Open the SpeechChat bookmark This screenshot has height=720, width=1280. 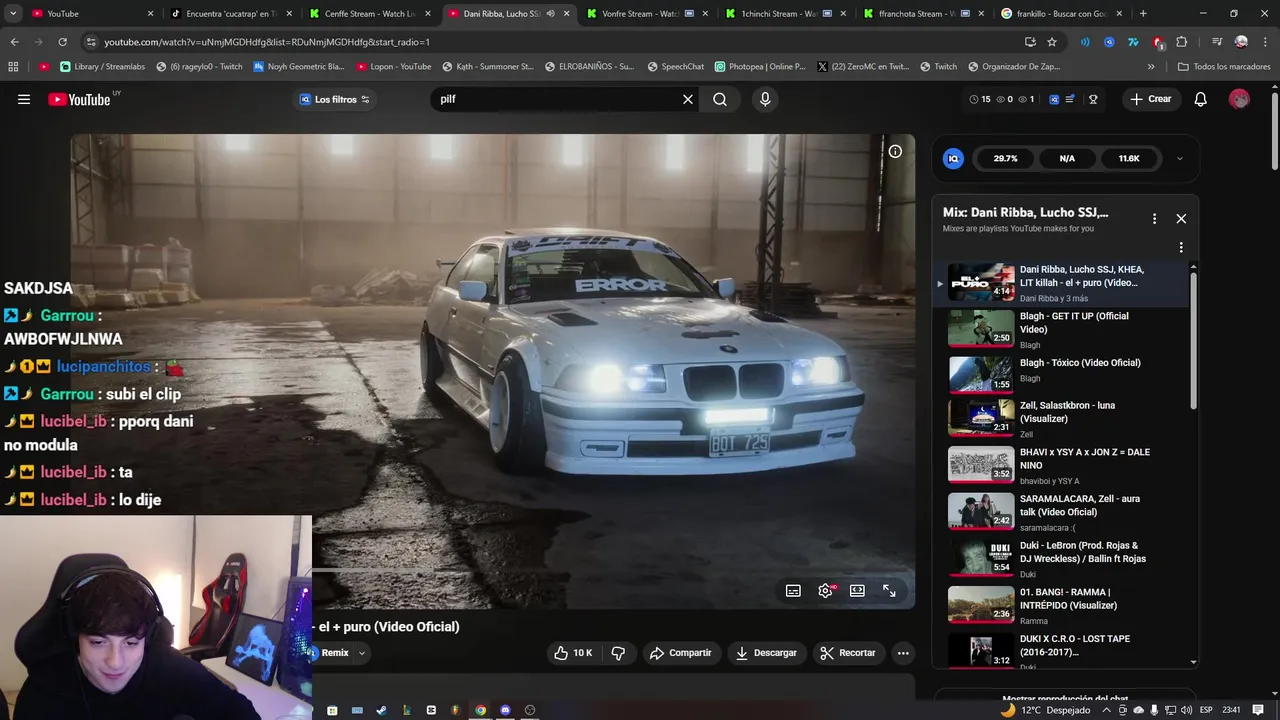click(x=676, y=67)
